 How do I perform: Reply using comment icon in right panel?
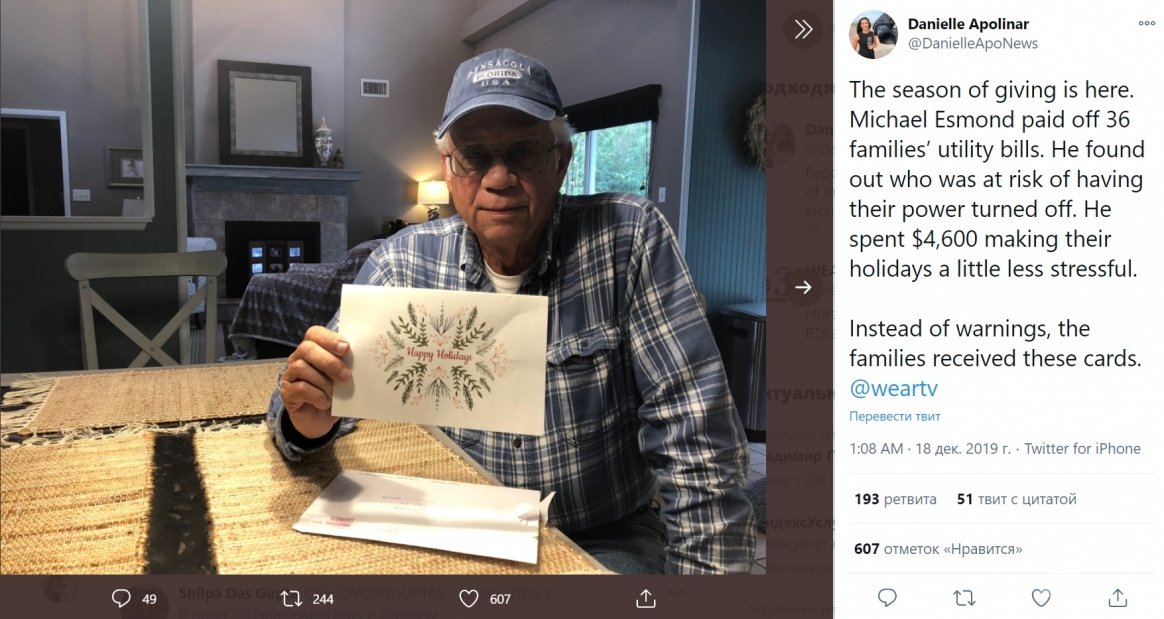click(x=887, y=598)
